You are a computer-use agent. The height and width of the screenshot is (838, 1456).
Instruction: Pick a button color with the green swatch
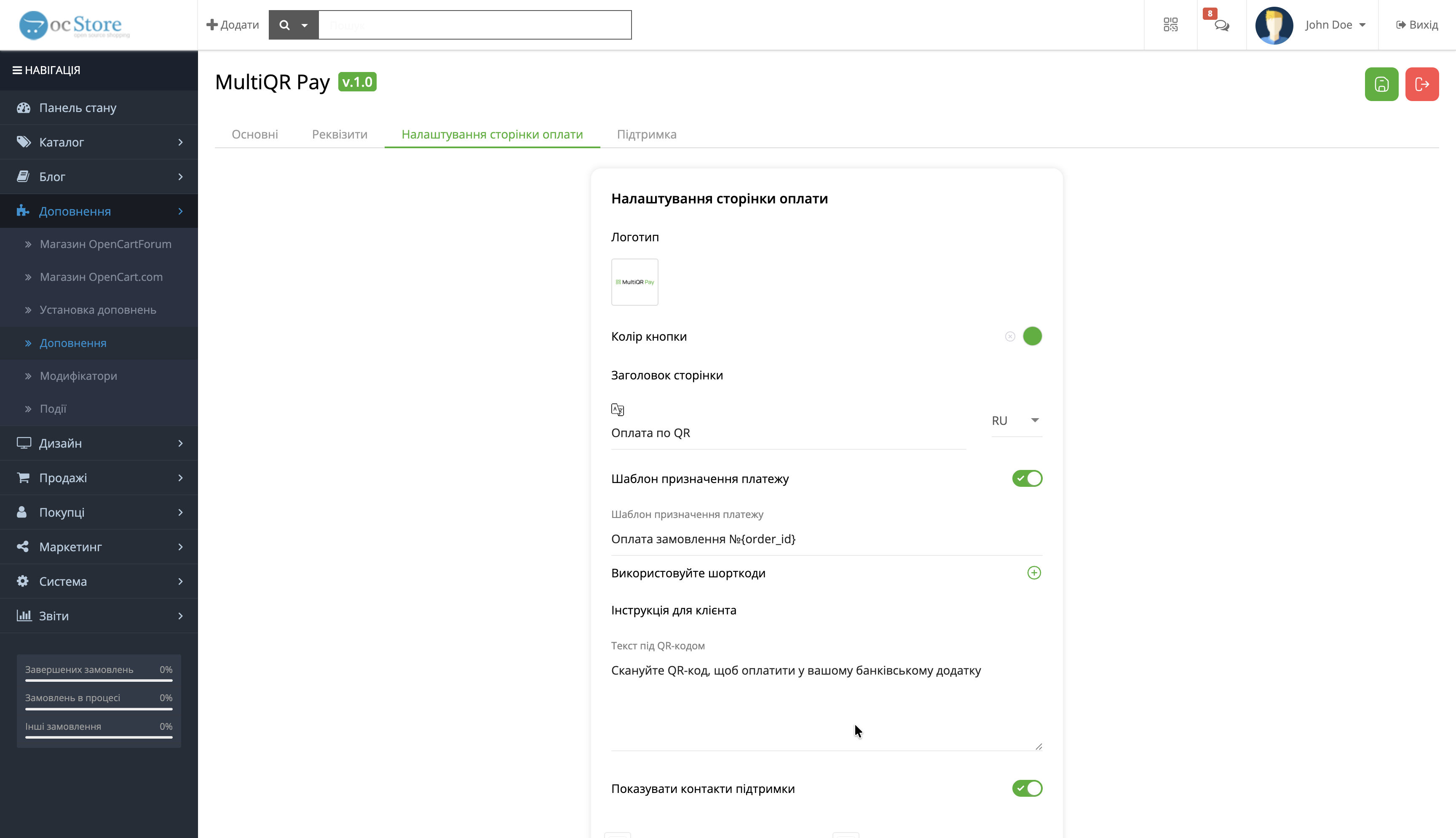pos(1032,336)
